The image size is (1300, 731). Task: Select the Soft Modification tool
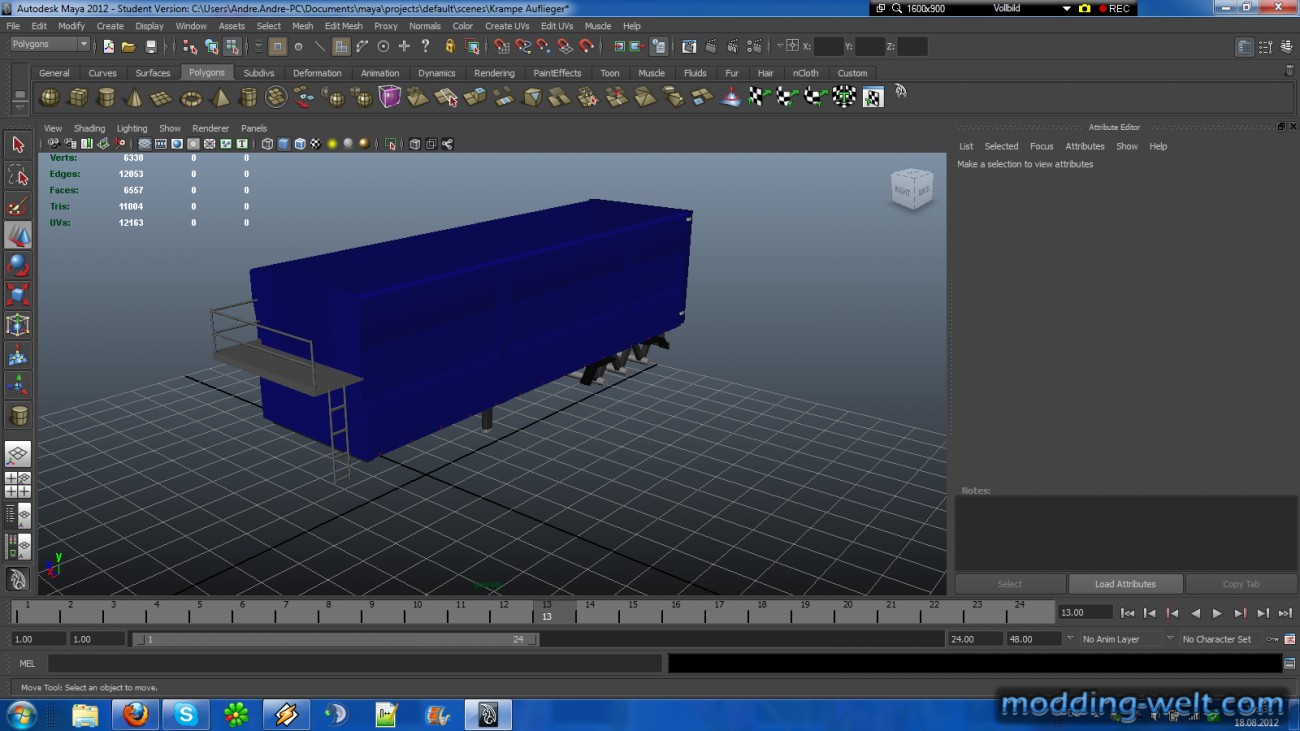(18, 355)
